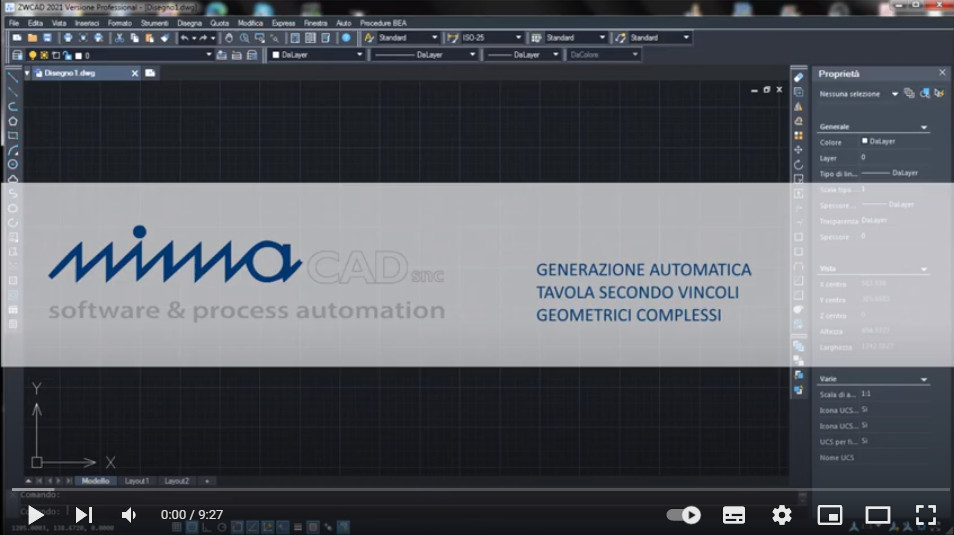The height and width of the screenshot is (535, 954).
Task: Switch to the Modello tab
Action: pos(96,481)
